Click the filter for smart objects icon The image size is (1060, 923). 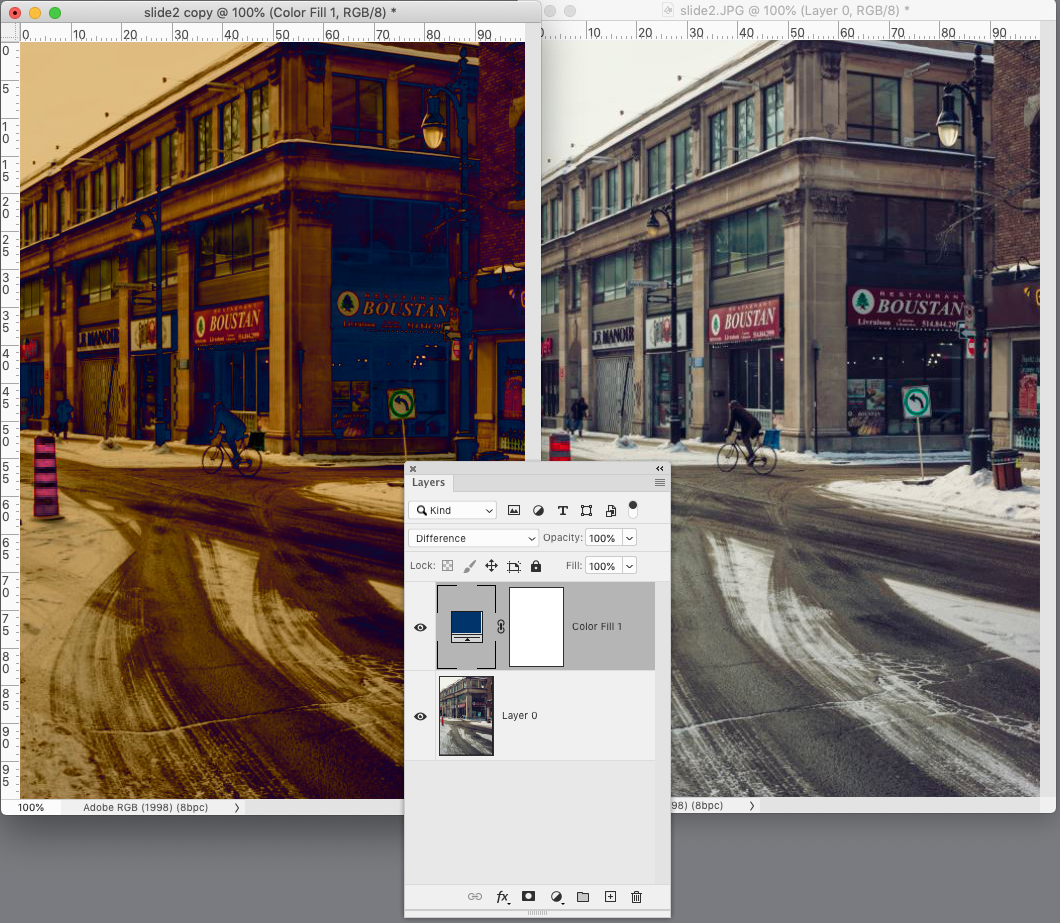[611, 510]
